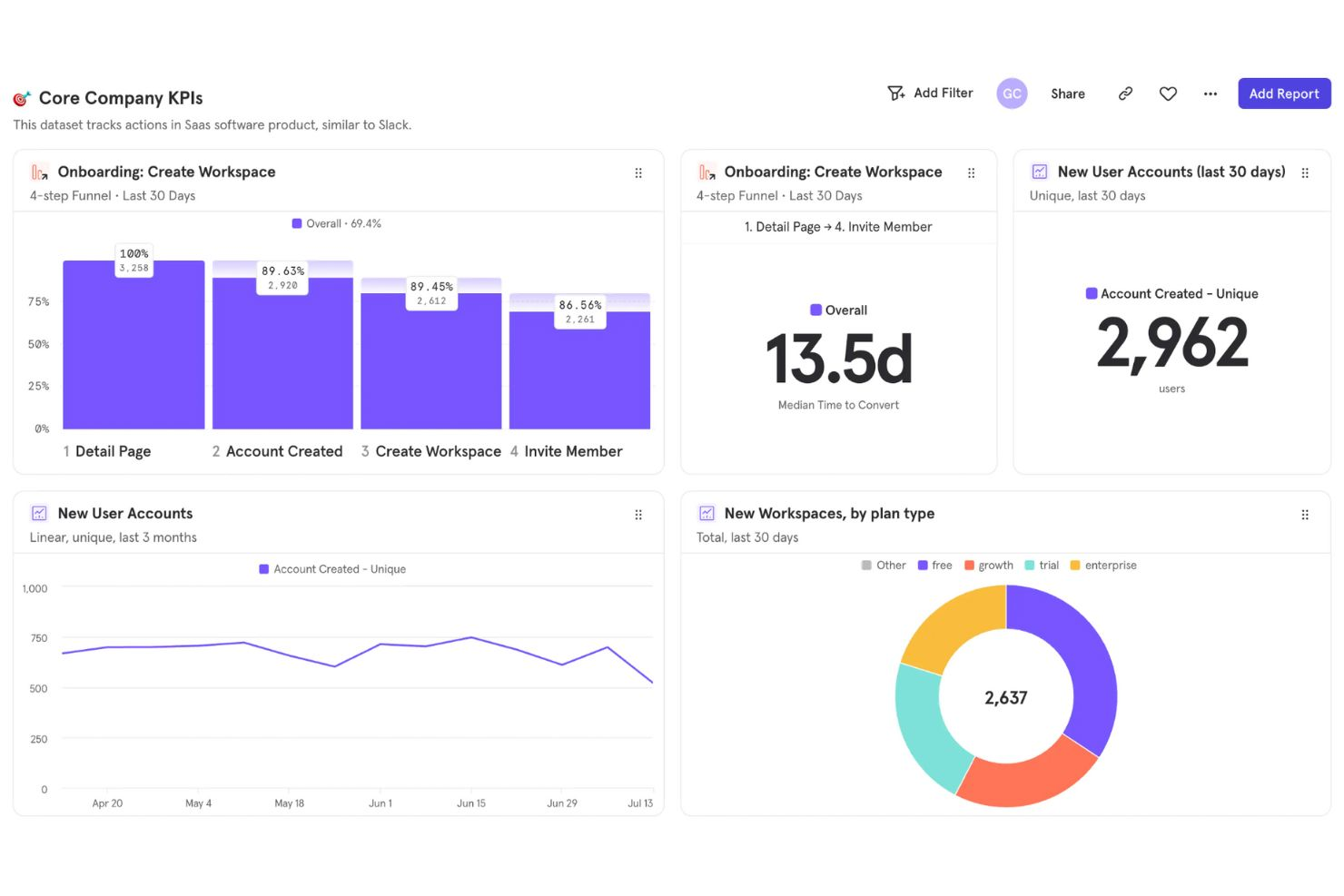Click the target icon beside Core Company KPIs title

21,97
